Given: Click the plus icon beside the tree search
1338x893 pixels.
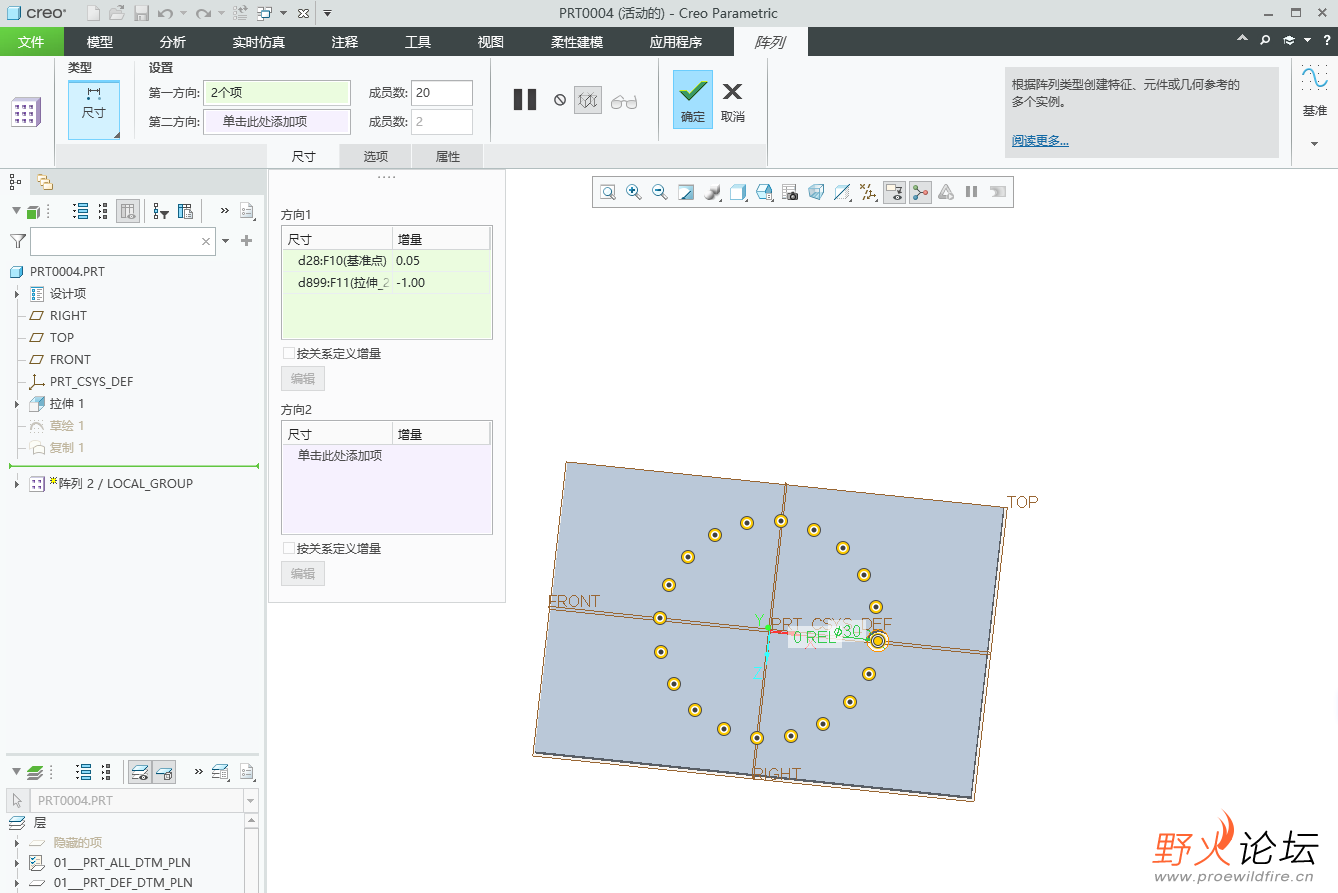Looking at the screenshot, I should [247, 241].
